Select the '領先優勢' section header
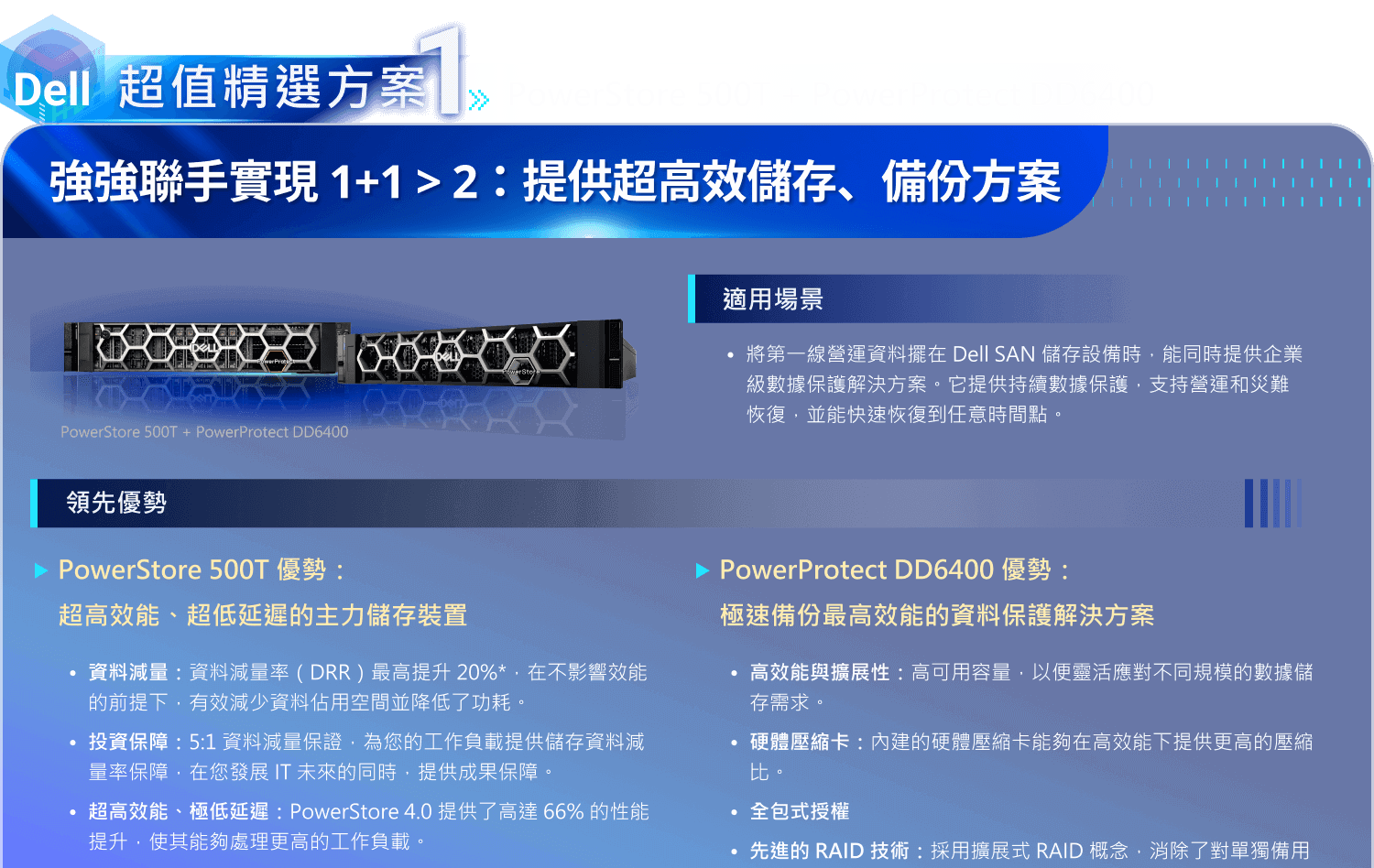1374x868 pixels. coord(116,503)
